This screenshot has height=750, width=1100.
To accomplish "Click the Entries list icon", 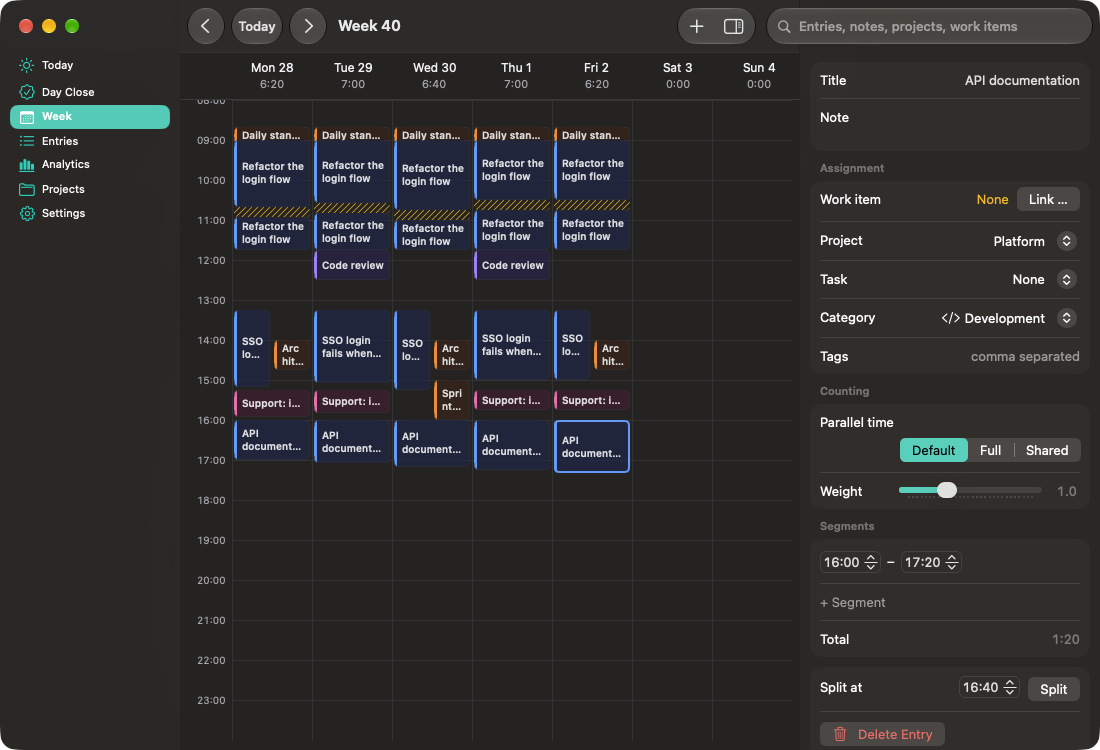I will point(27,141).
